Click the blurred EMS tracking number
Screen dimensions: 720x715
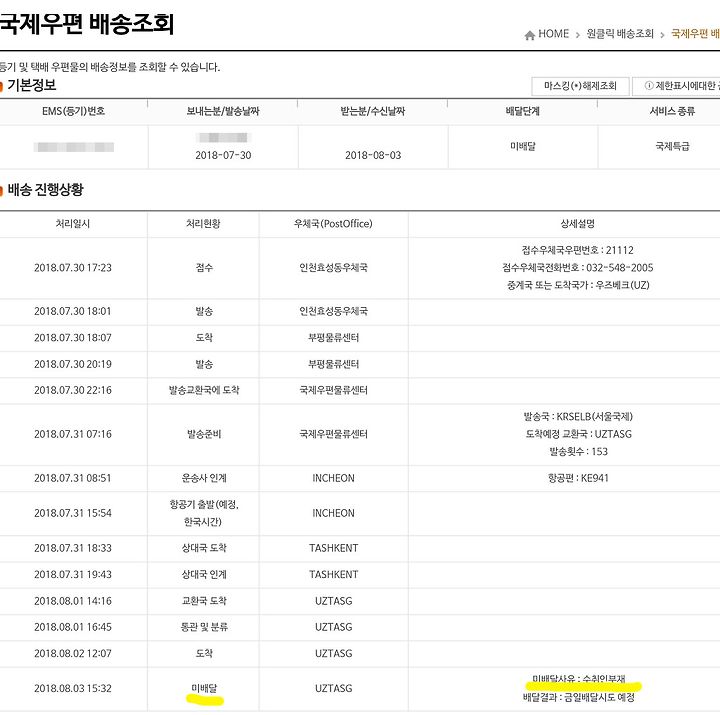tap(73, 147)
